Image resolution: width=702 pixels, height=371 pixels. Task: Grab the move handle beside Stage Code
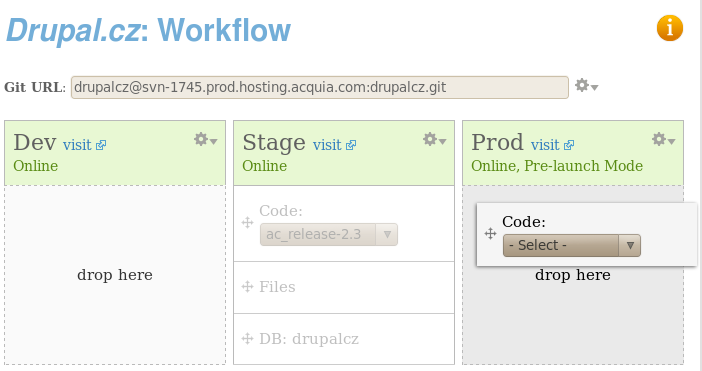(248, 222)
